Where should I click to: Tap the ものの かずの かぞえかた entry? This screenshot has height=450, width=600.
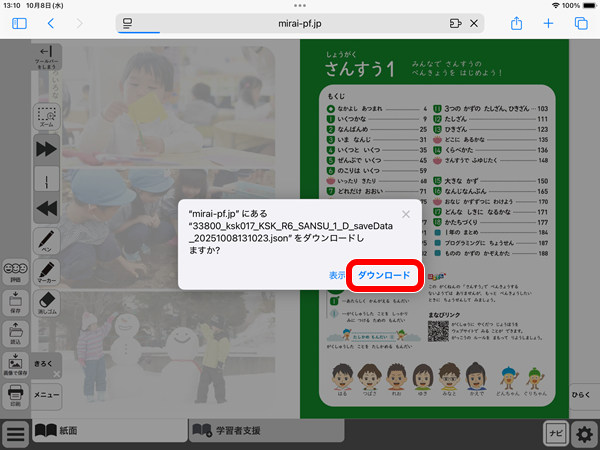491,253
